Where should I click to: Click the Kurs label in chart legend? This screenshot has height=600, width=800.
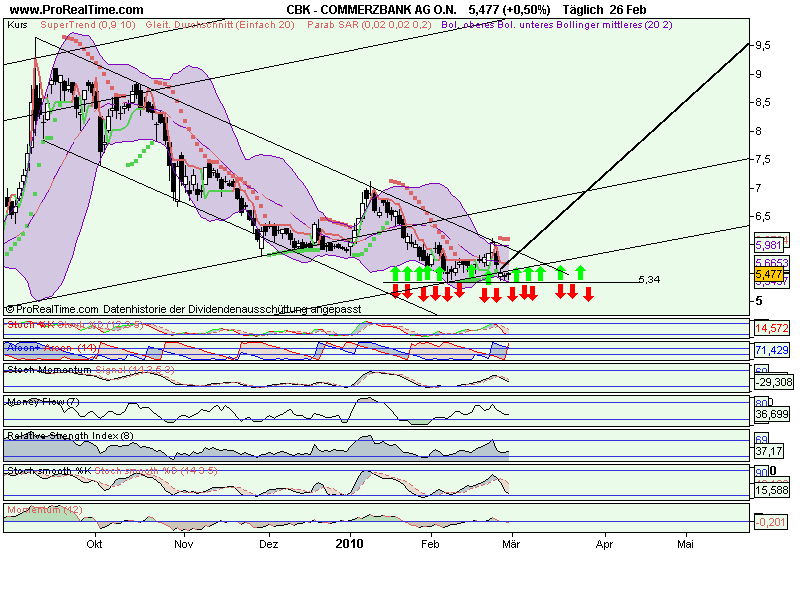coord(17,24)
